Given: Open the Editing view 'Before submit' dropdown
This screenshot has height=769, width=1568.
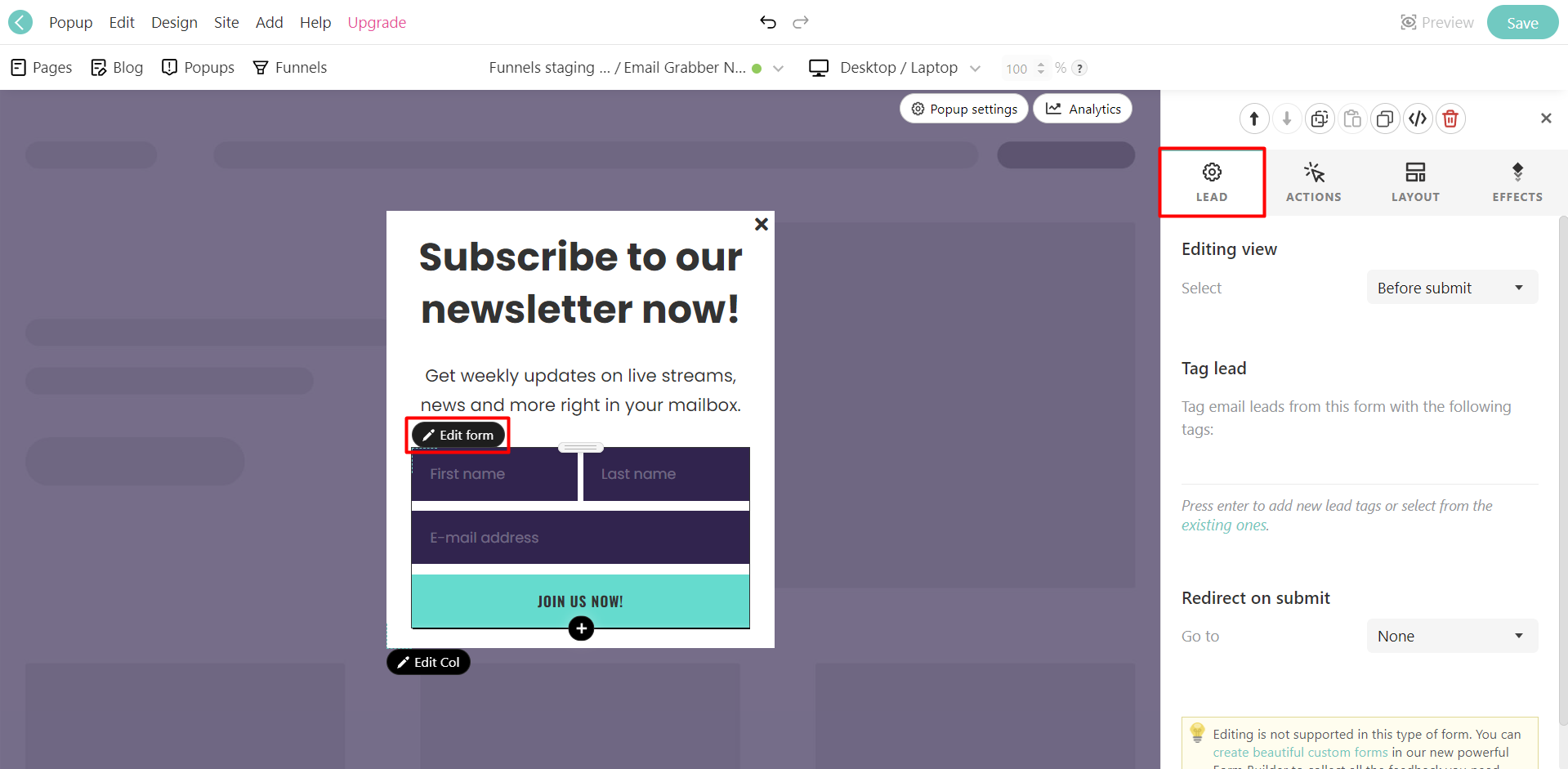Looking at the screenshot, I should pyautogui.click(x=1451, y=287).
